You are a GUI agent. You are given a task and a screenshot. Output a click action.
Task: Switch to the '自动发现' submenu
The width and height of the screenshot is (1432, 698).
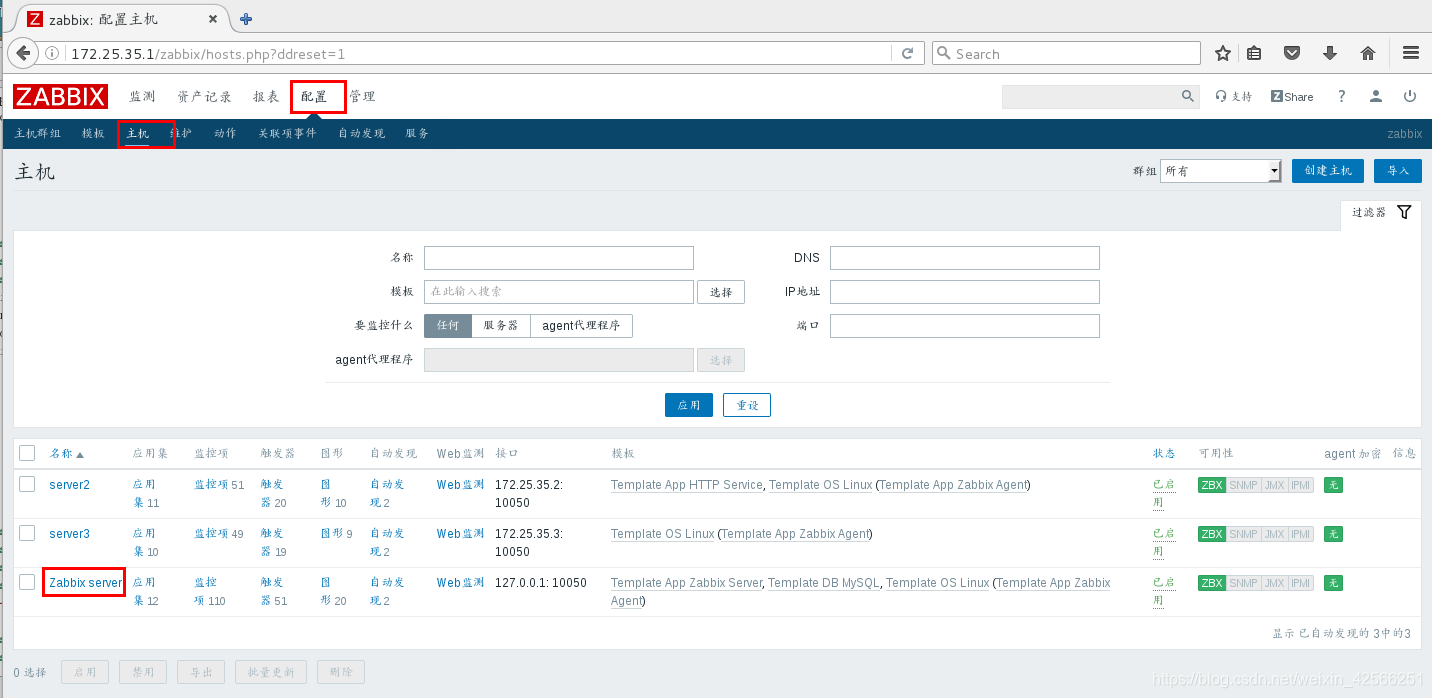tap(361, 133)
